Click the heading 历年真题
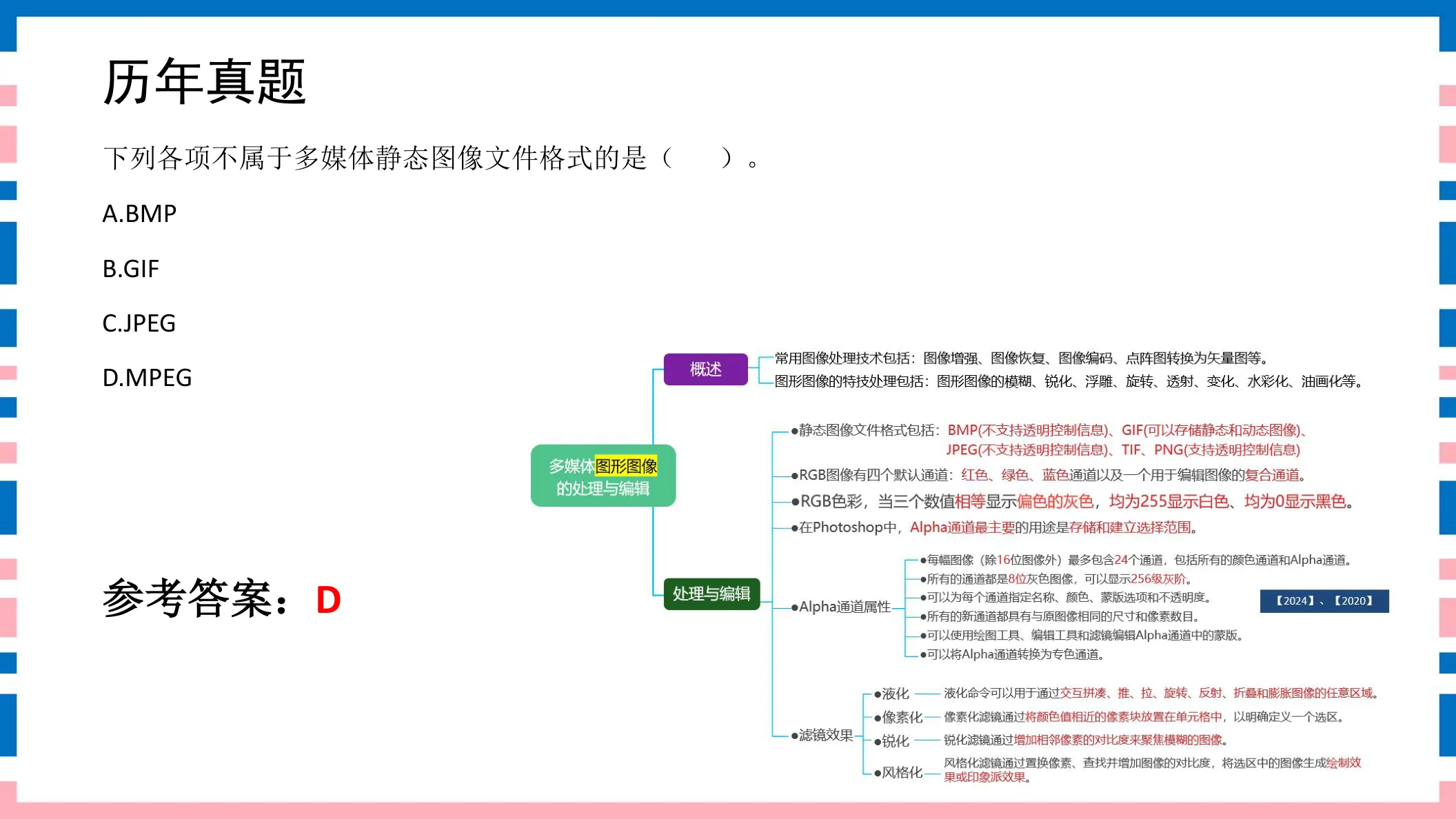Screen dimensions: 1456x819 (204, 81)
